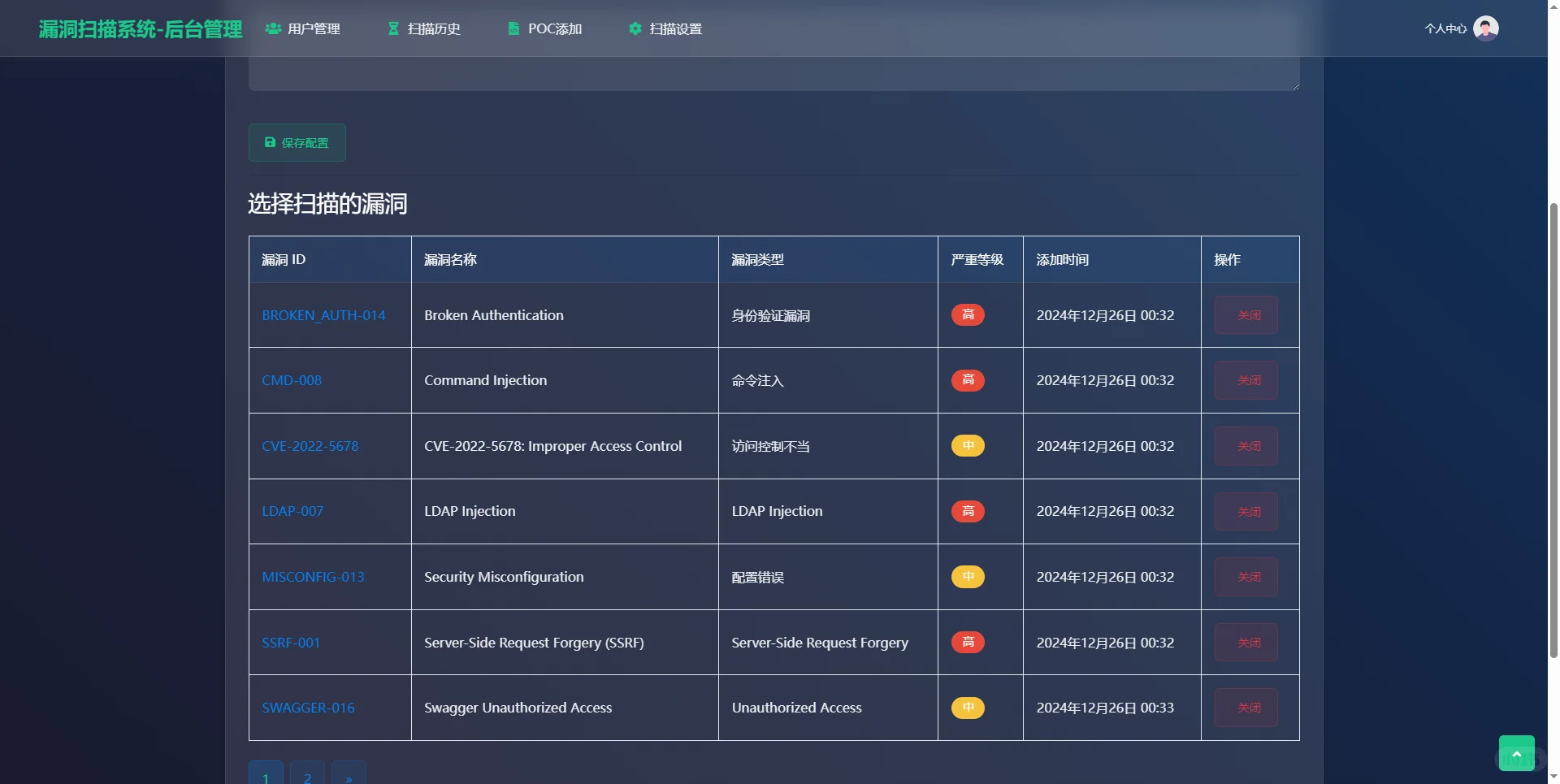Click the page vertical scrollbar

(x=1553, y=429)
